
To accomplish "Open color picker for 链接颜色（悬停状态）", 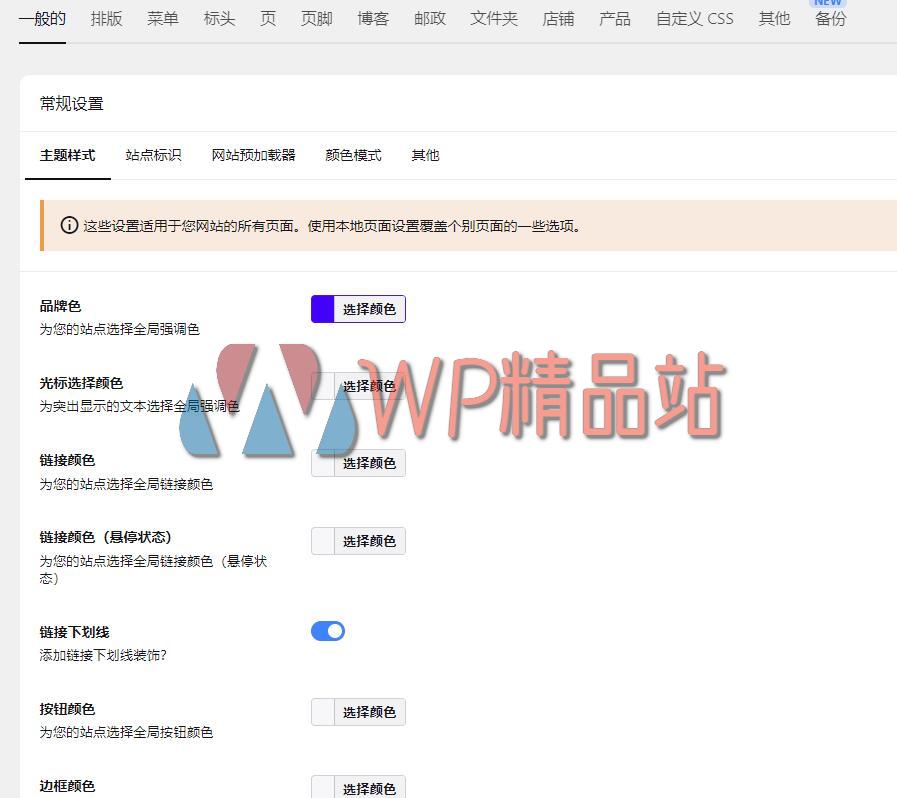I will tap(368, 541).
